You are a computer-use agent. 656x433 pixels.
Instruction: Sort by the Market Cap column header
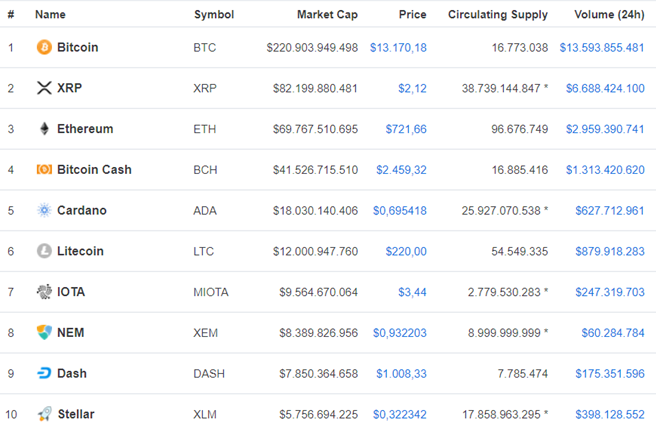[327, 15]
